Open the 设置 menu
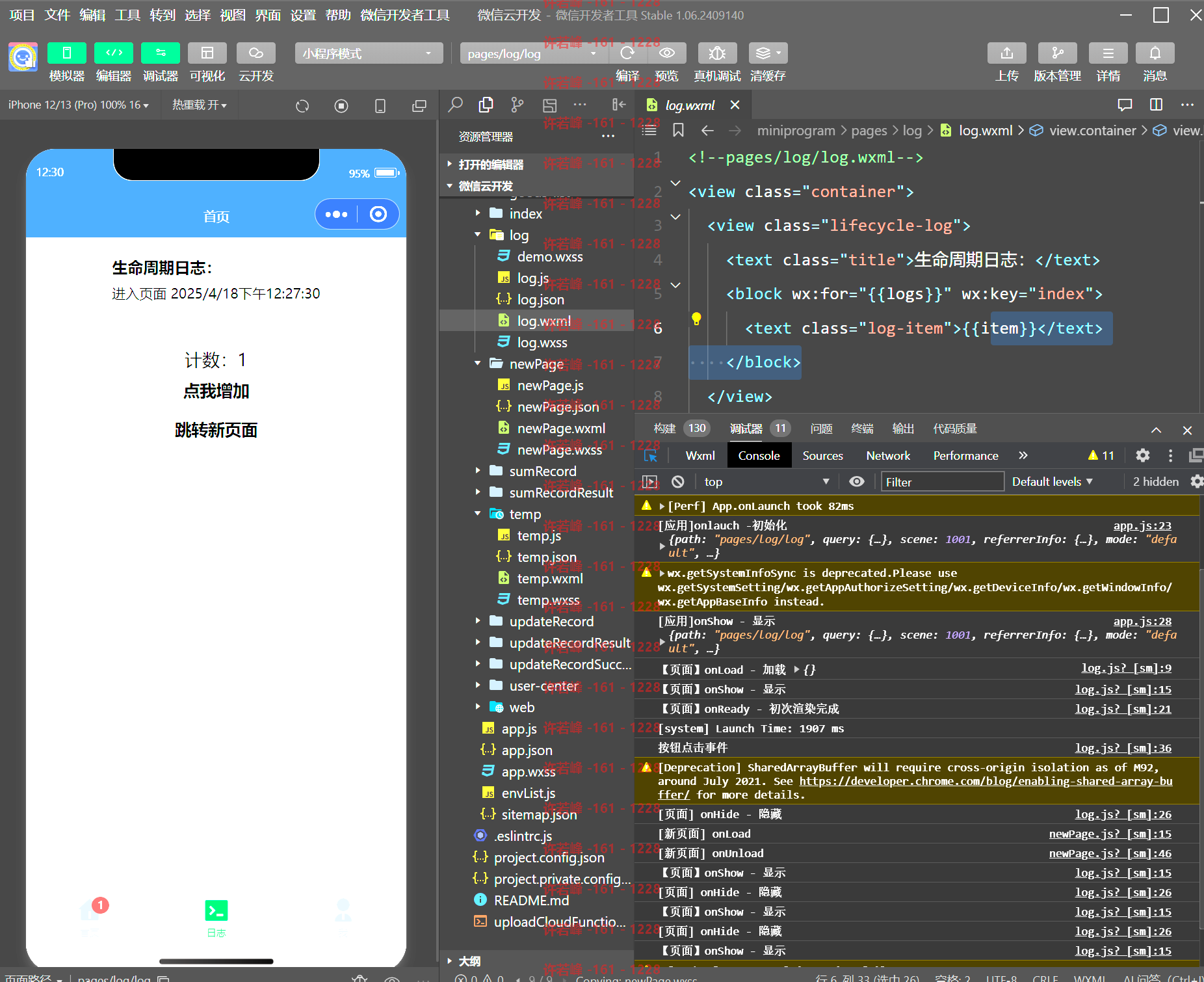 (x=303, y=15)
